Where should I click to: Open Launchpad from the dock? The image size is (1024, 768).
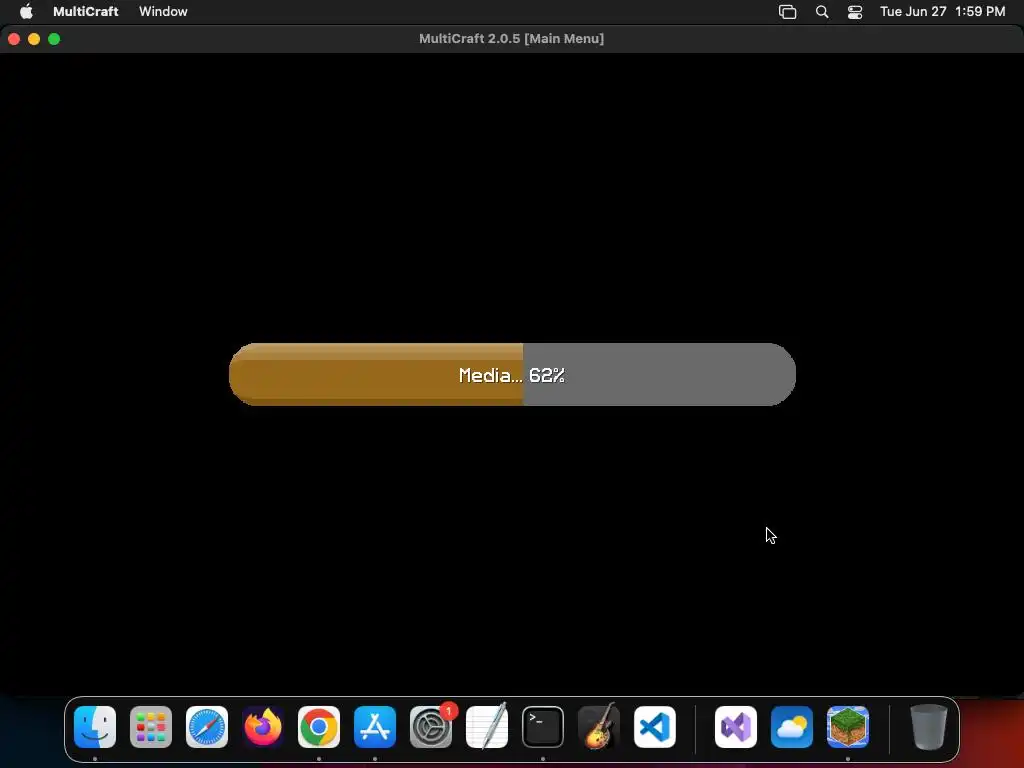coord(151,727)
